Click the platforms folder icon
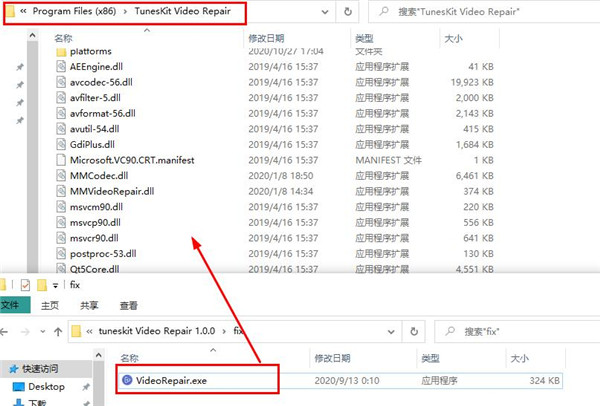The image size is (600, 406). (61, 52)
